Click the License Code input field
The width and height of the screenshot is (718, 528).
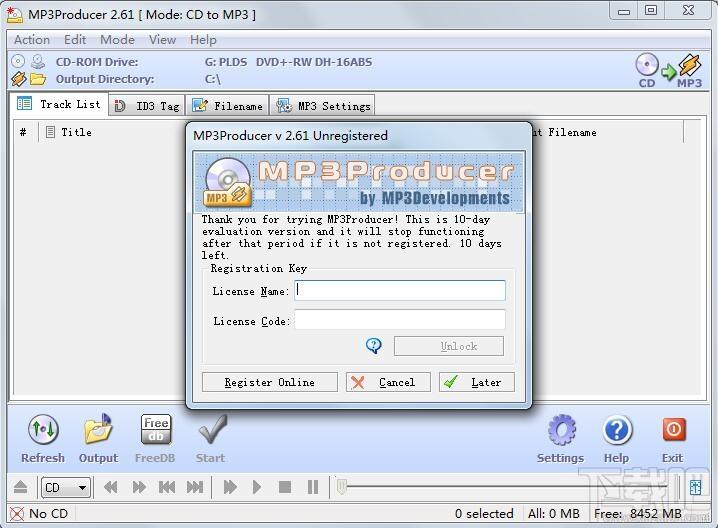point(400,320)
